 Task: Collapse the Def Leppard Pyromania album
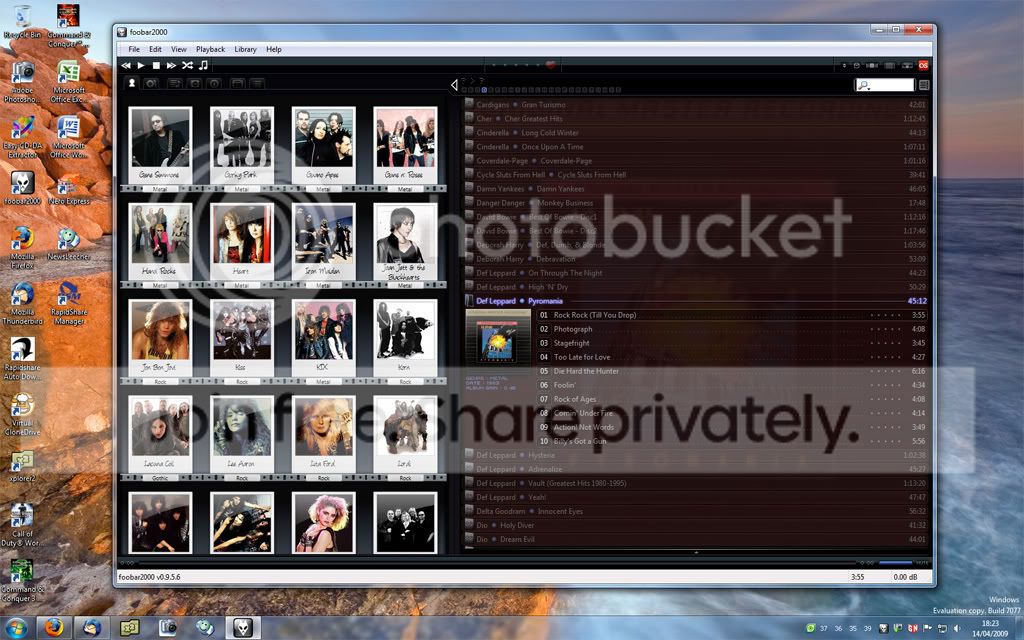(x=696, y=301)
